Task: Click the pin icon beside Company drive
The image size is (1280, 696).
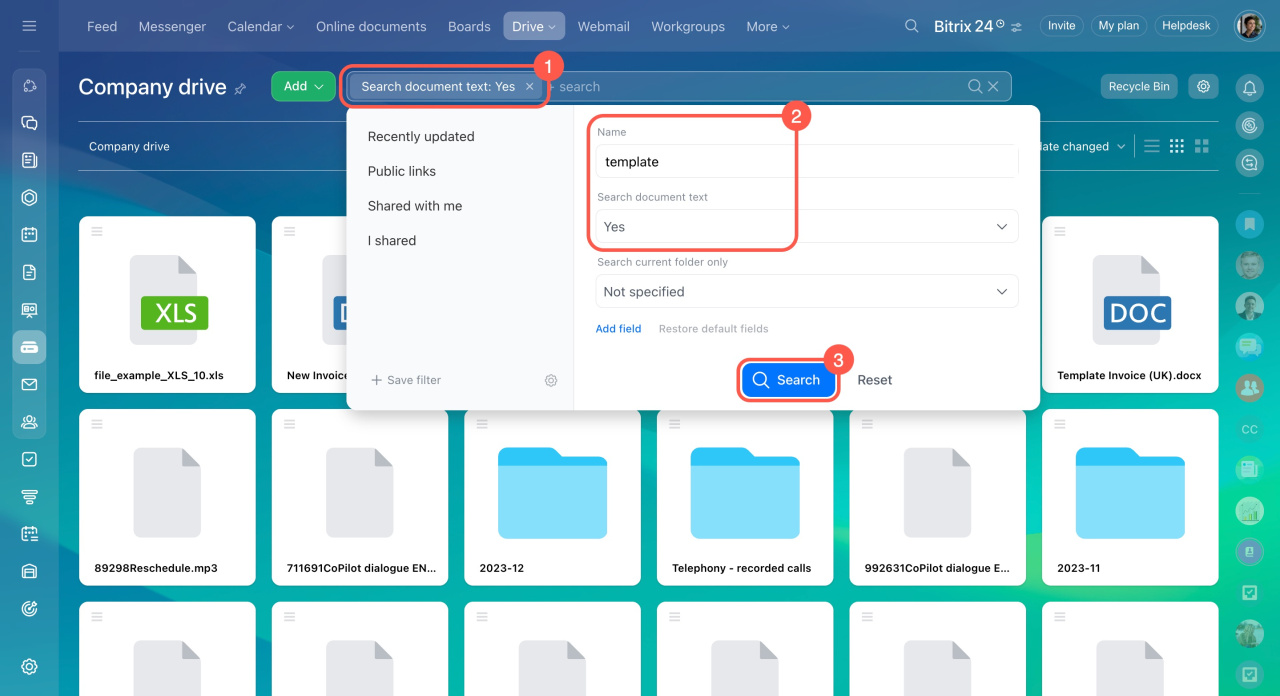Action: pyautogui.click(x=240, y=89)
